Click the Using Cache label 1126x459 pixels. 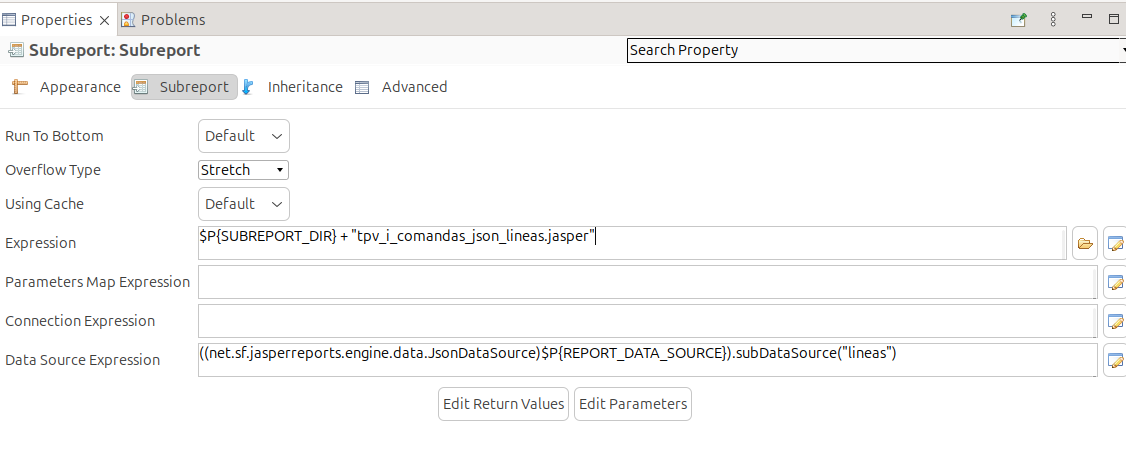click(x=45, y=204)
